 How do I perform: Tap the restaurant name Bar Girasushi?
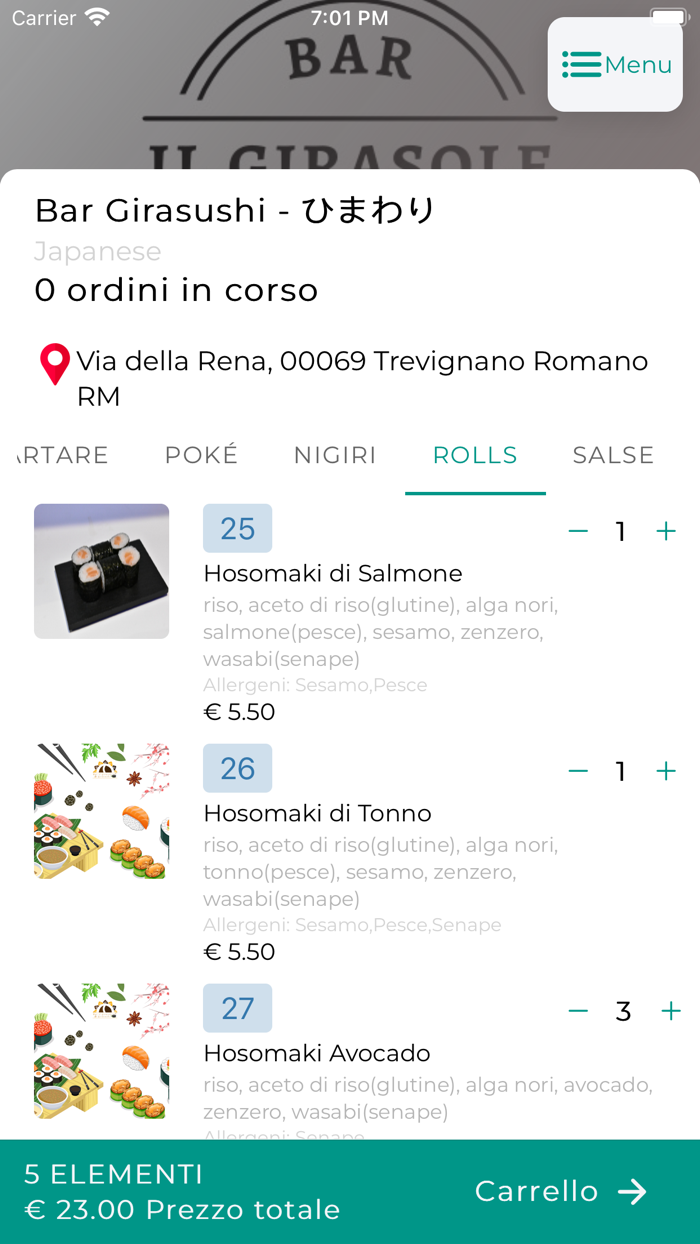[x=235, y=210]
